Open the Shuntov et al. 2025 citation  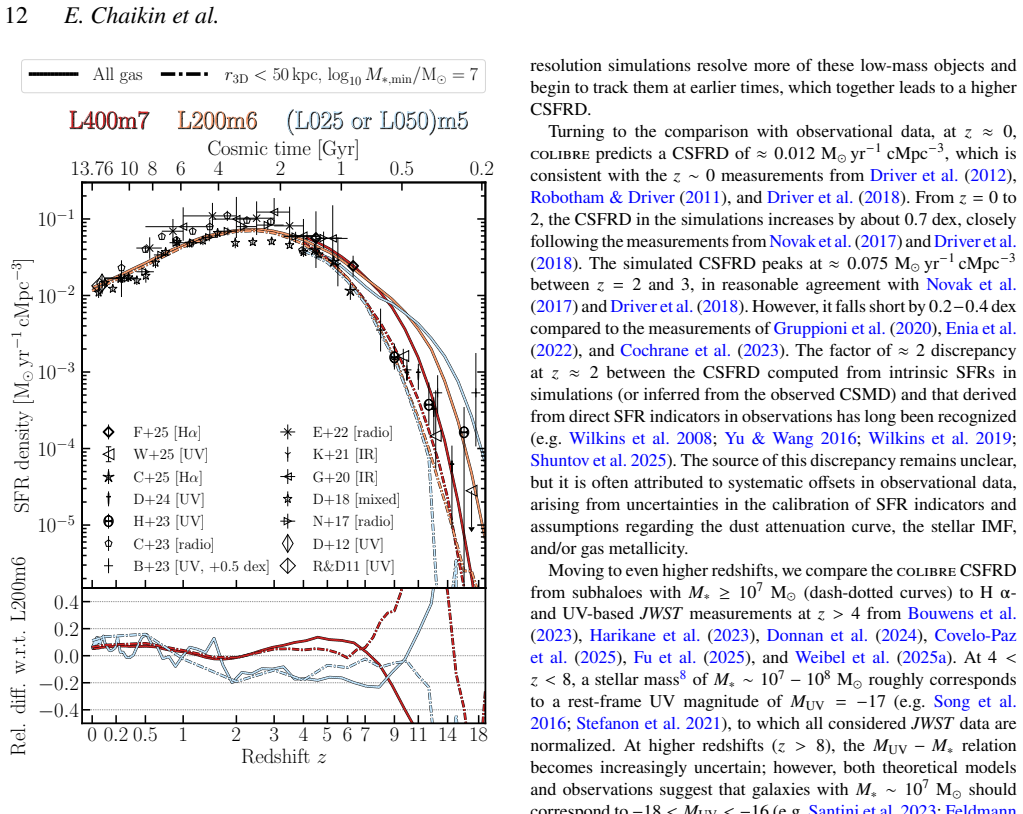pyautogui.click(x=598, y=460)
